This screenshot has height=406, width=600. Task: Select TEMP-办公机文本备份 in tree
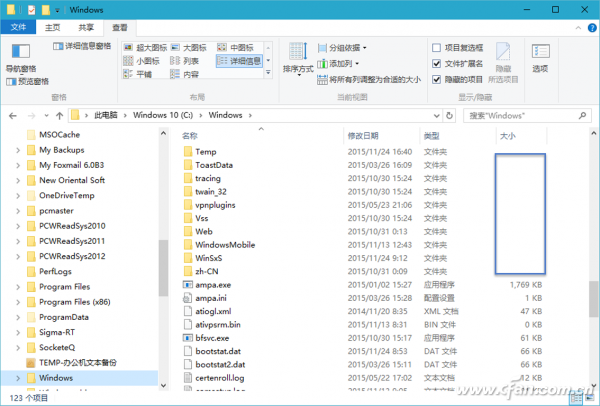point(78,363)
